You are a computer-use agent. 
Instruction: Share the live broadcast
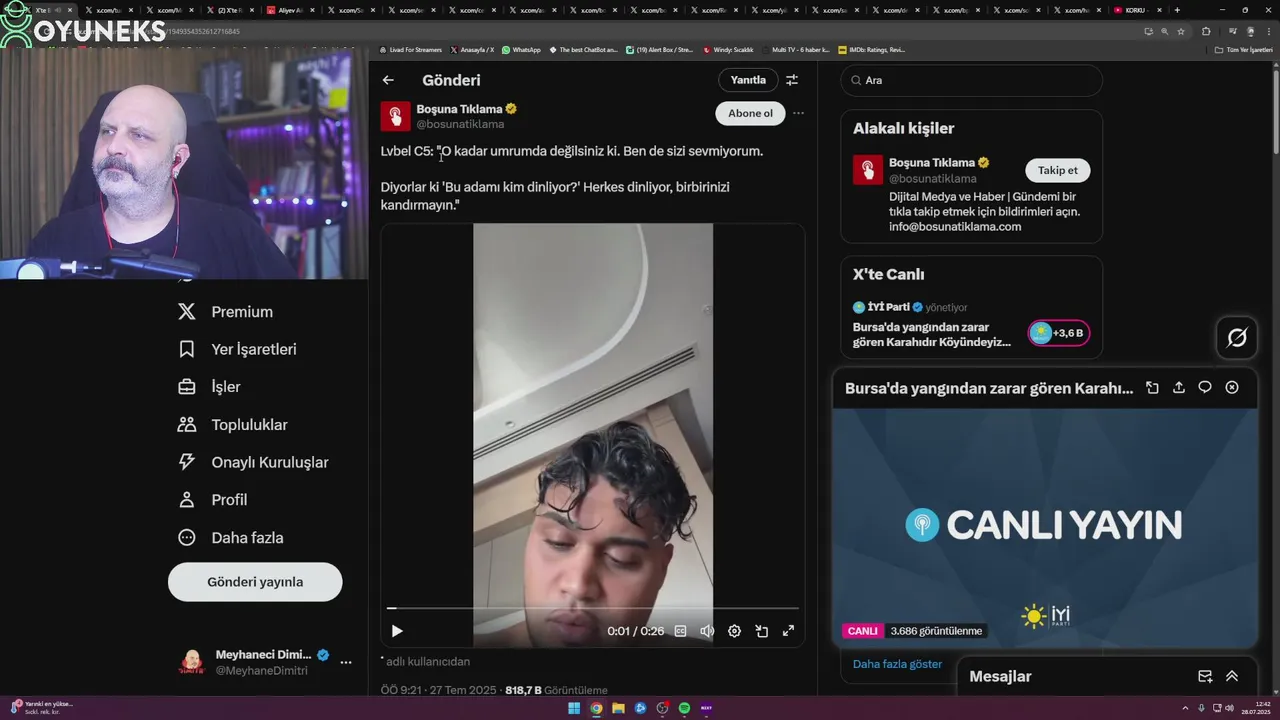(x=1179, y=388)
